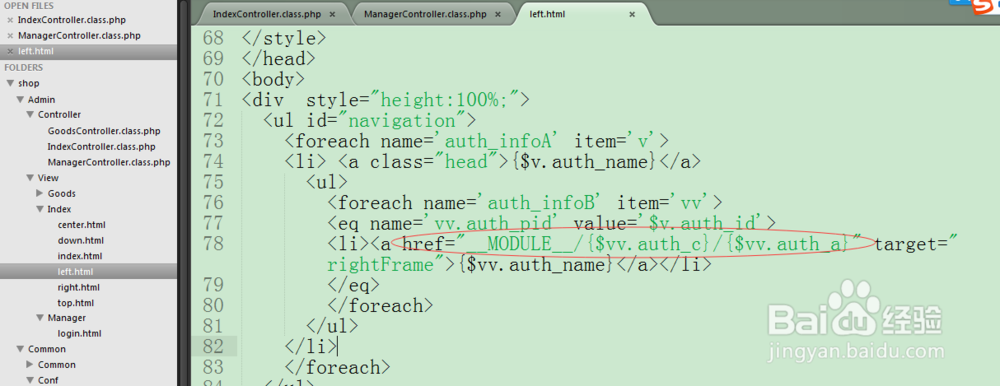Close the IndexController.class.php tab
Screen dimensions: 1000x386
click(x=332, y=14)
